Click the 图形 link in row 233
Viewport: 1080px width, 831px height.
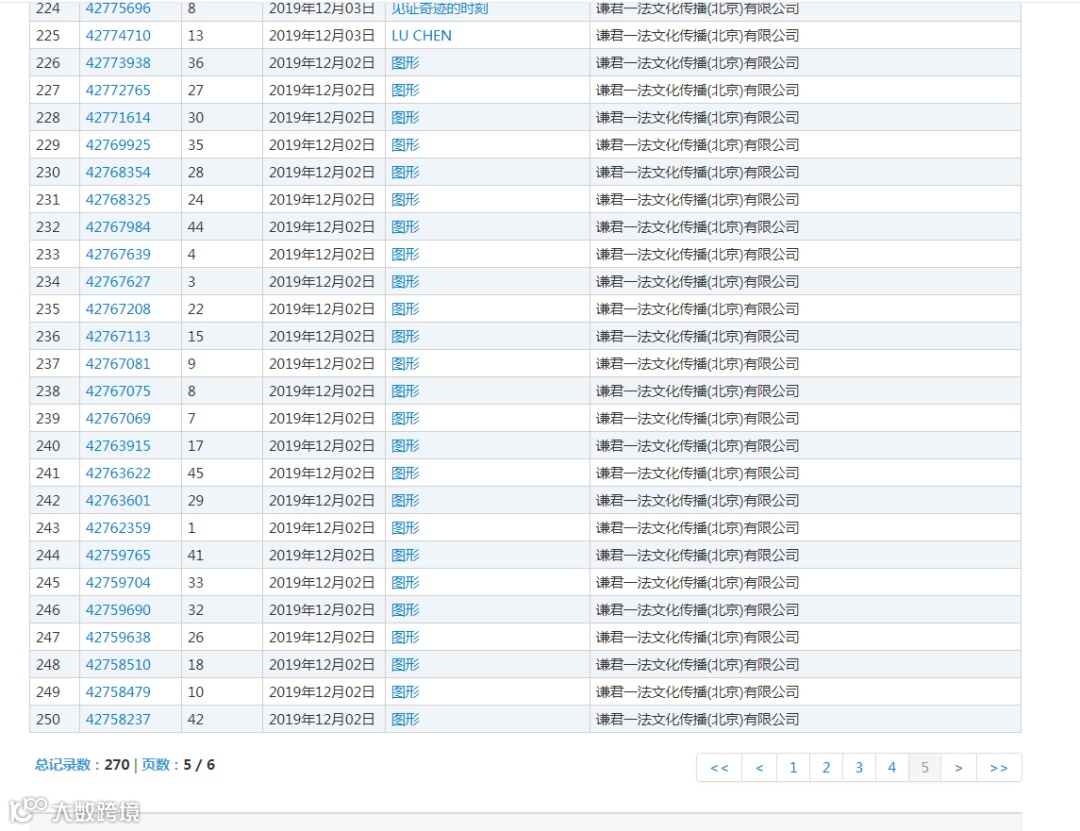405,254
